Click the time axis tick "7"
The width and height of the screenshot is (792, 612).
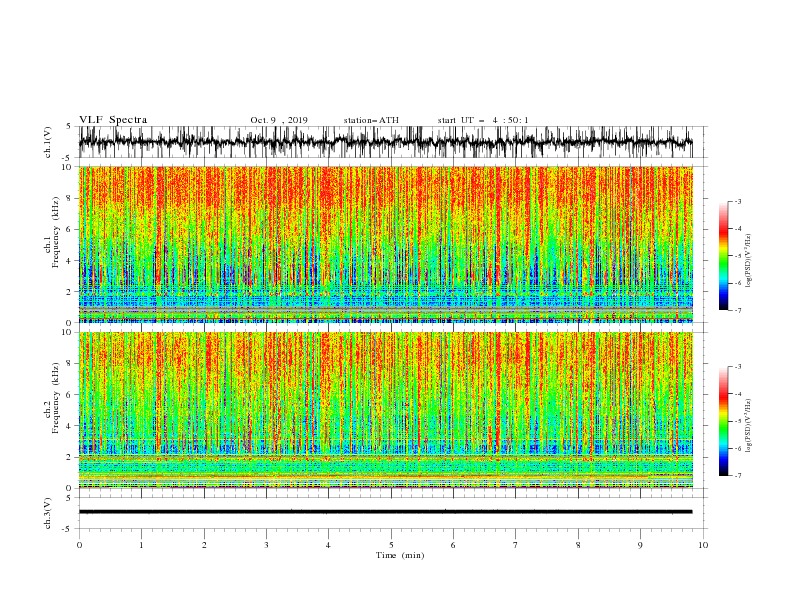pos(516,545)
